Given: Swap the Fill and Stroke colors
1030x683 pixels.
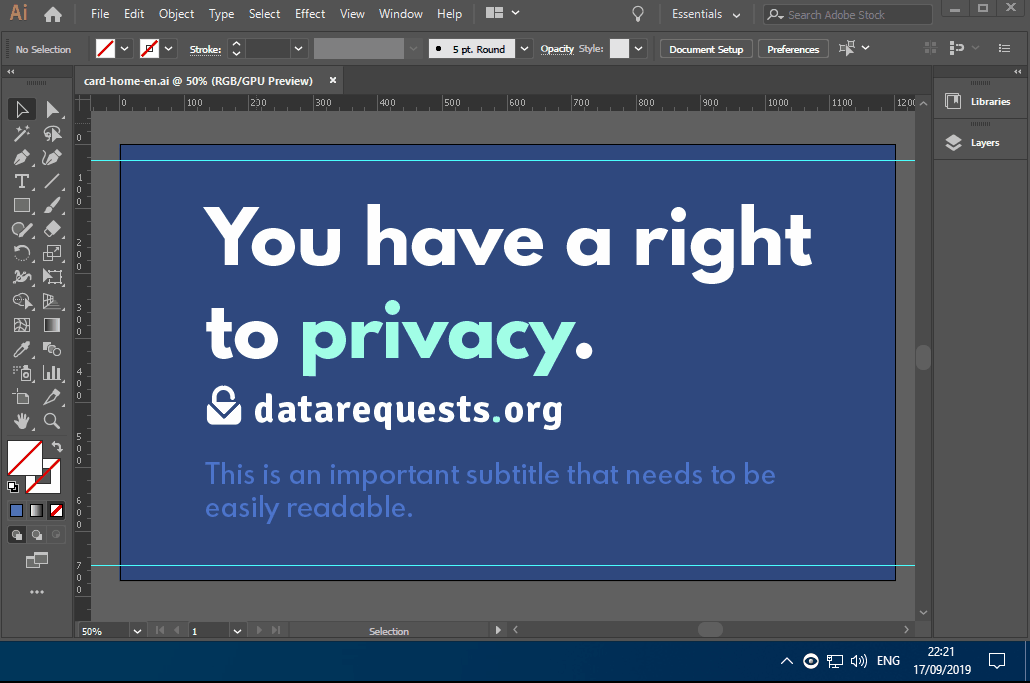Looking at the screenshot, I should tap(57, 446).
